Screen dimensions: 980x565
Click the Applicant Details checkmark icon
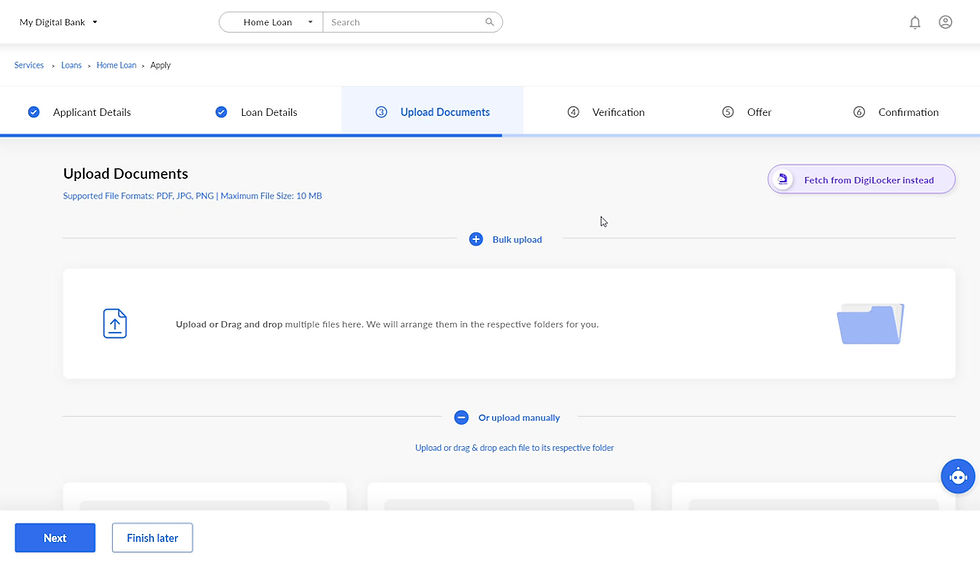(34, 112)
